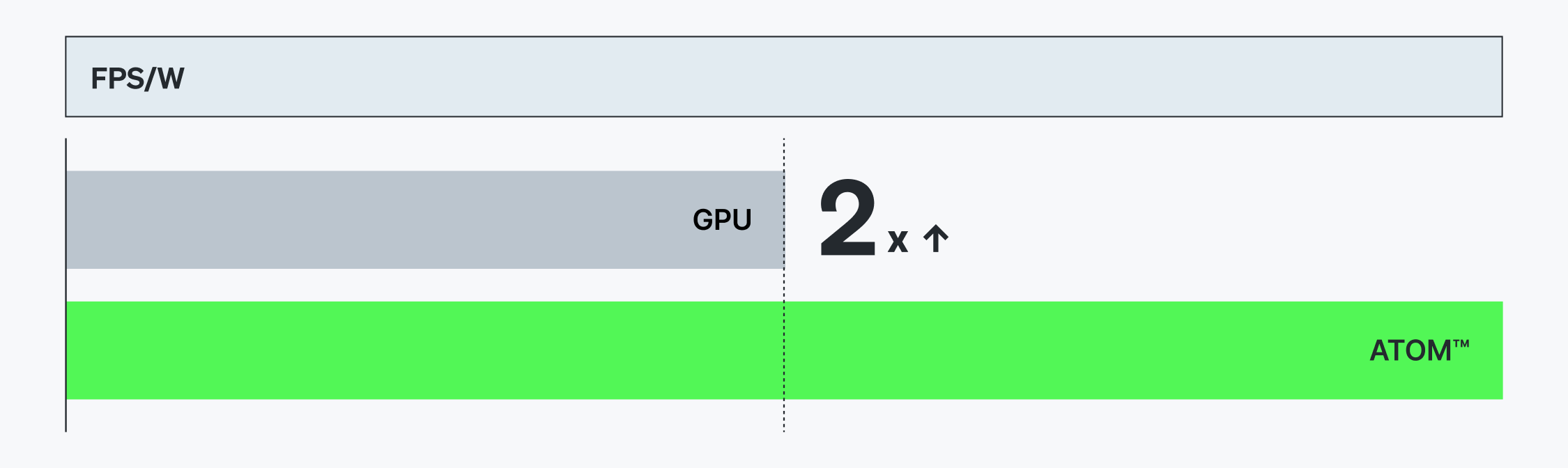
Task: Click the trademark symbol after ATOM
Action: coord(1461,343)
